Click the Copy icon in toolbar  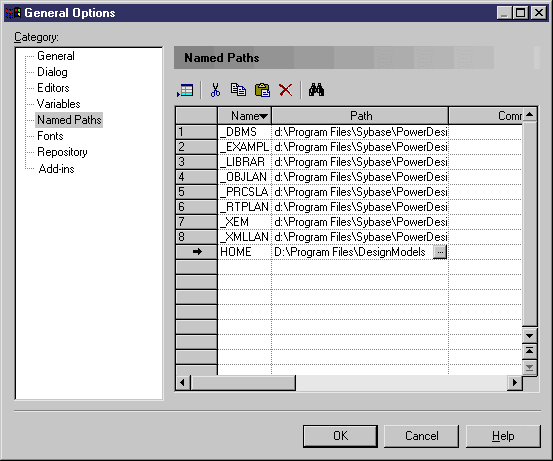(x=238, y=90)
